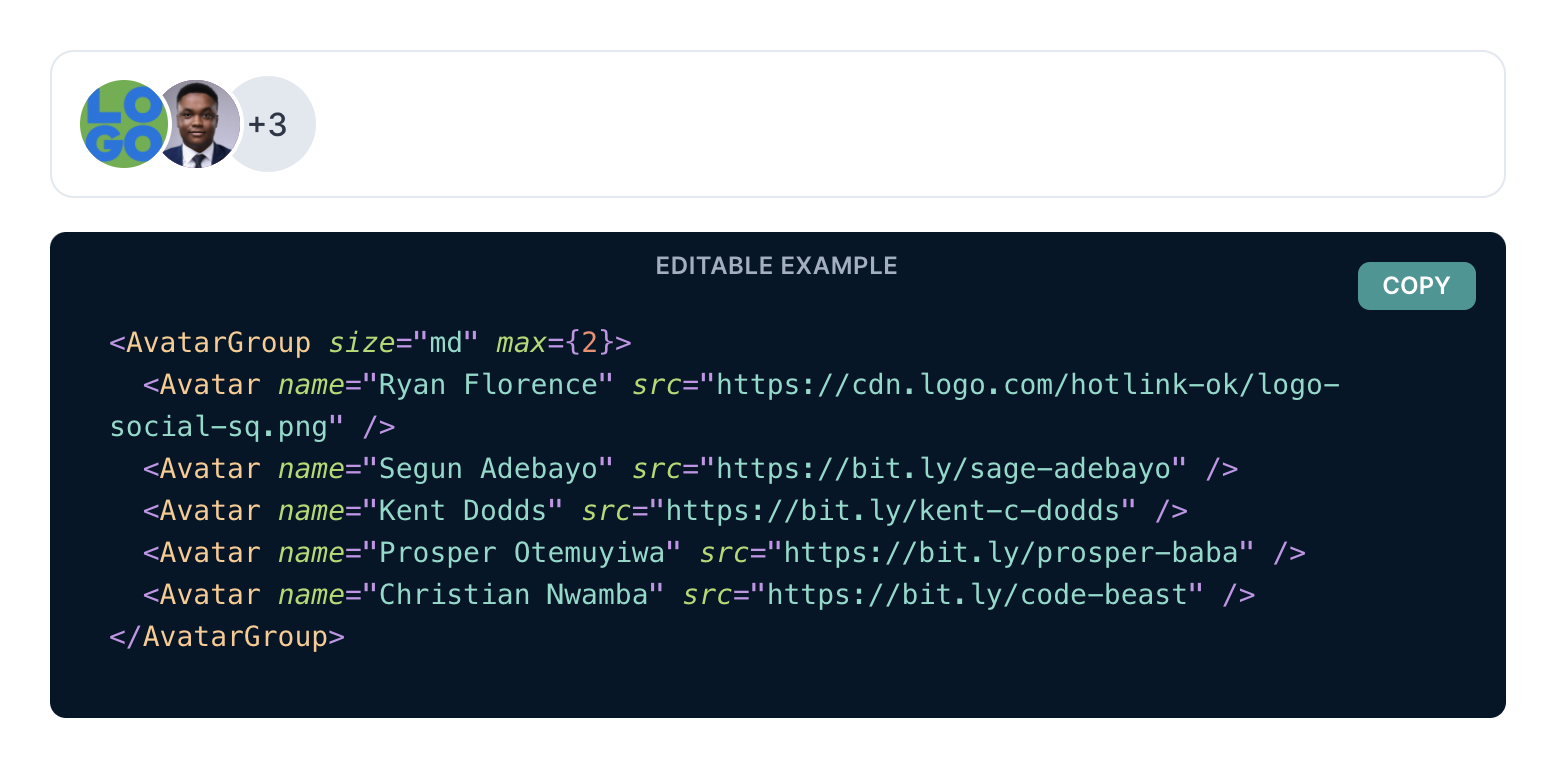
Task: Click the avatar group preview panel
Action: (x=780, y=123)
